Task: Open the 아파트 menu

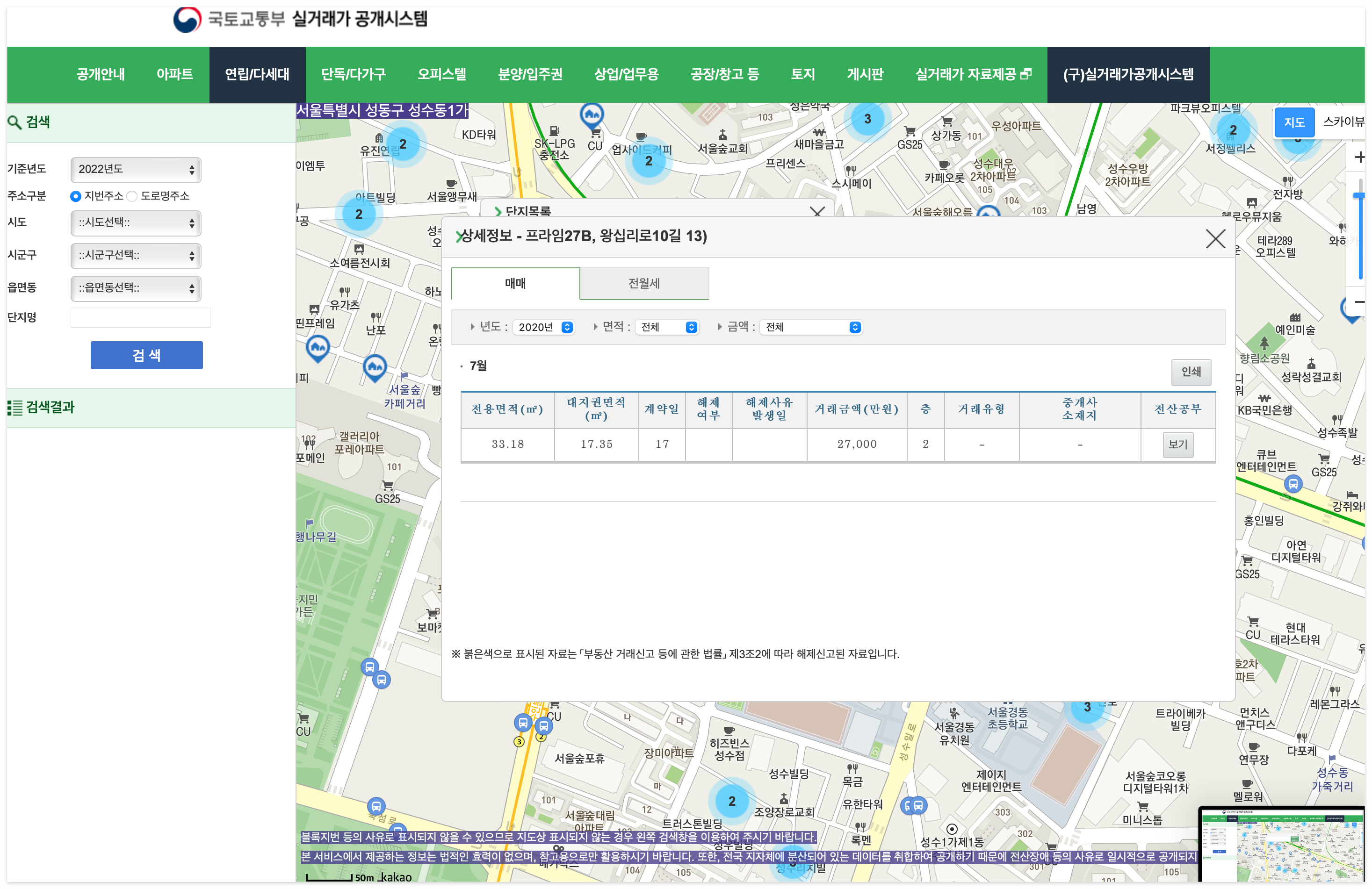Action: [175, 74]
